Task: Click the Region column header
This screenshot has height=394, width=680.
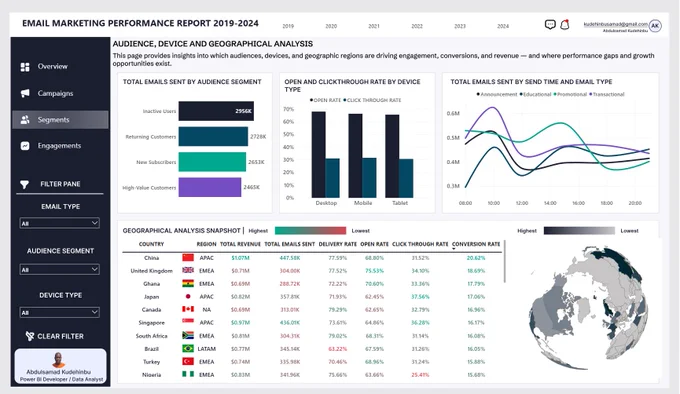Action: click(x=206, y=244)
